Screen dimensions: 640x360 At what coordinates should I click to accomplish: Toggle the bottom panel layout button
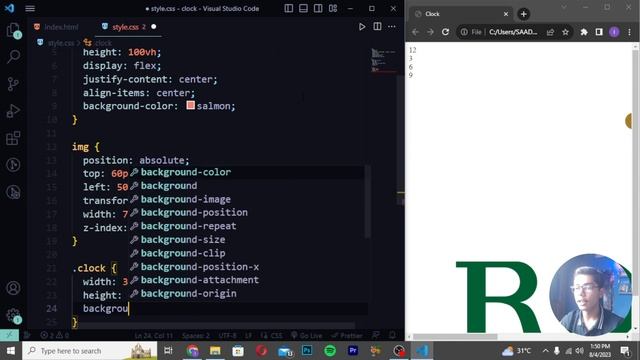(x=303, y=8)
